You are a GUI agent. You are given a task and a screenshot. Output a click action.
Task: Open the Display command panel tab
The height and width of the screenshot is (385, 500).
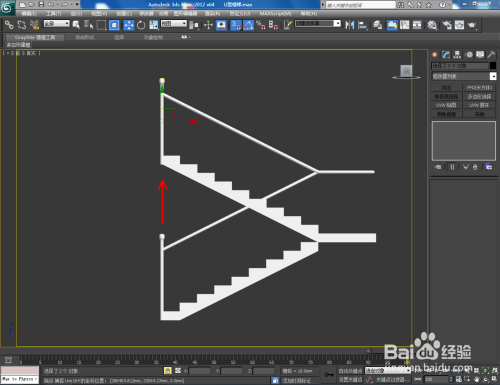click(480, 55)
